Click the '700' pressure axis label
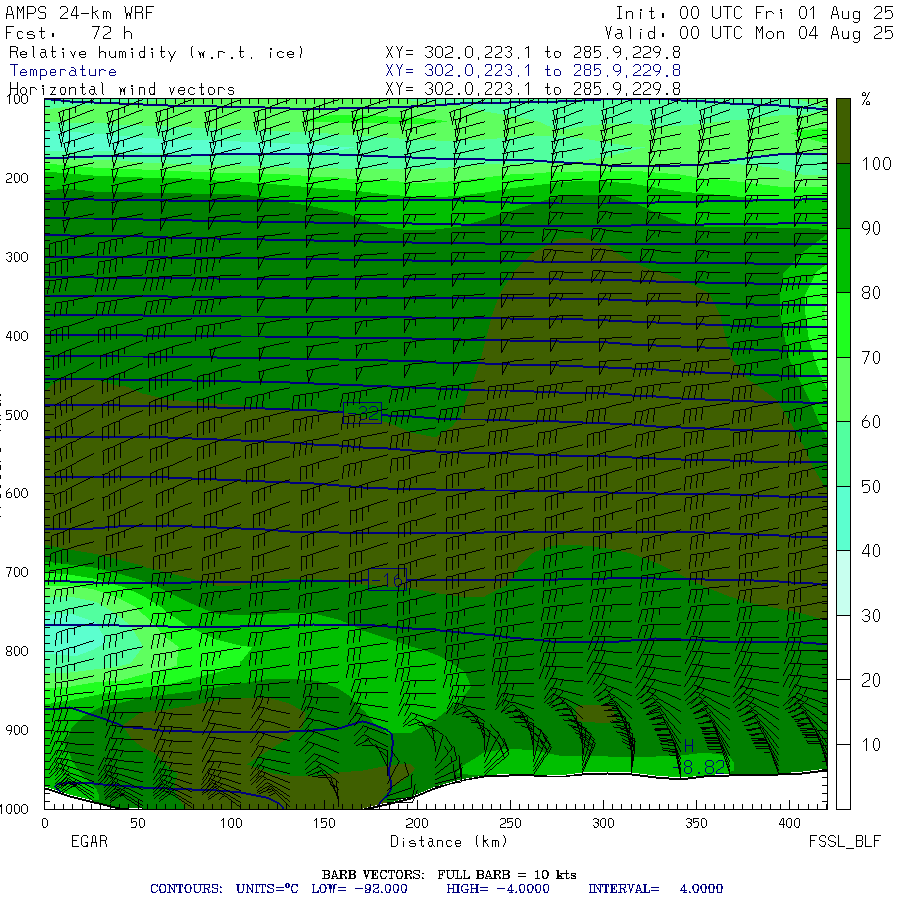Viewport: 900px width, 900px height. (x=17, y=572)
